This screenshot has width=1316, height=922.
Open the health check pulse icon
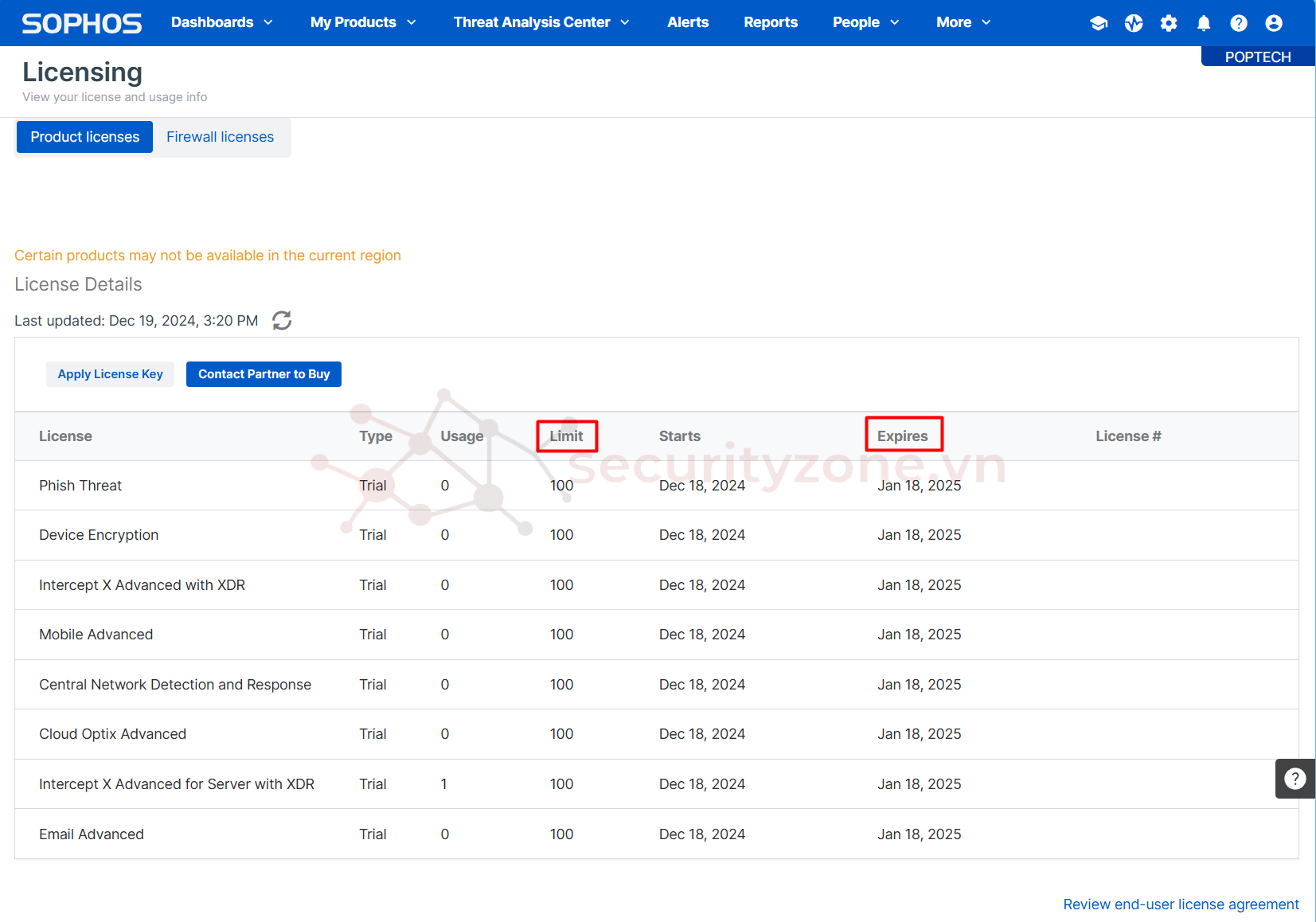1134,23
